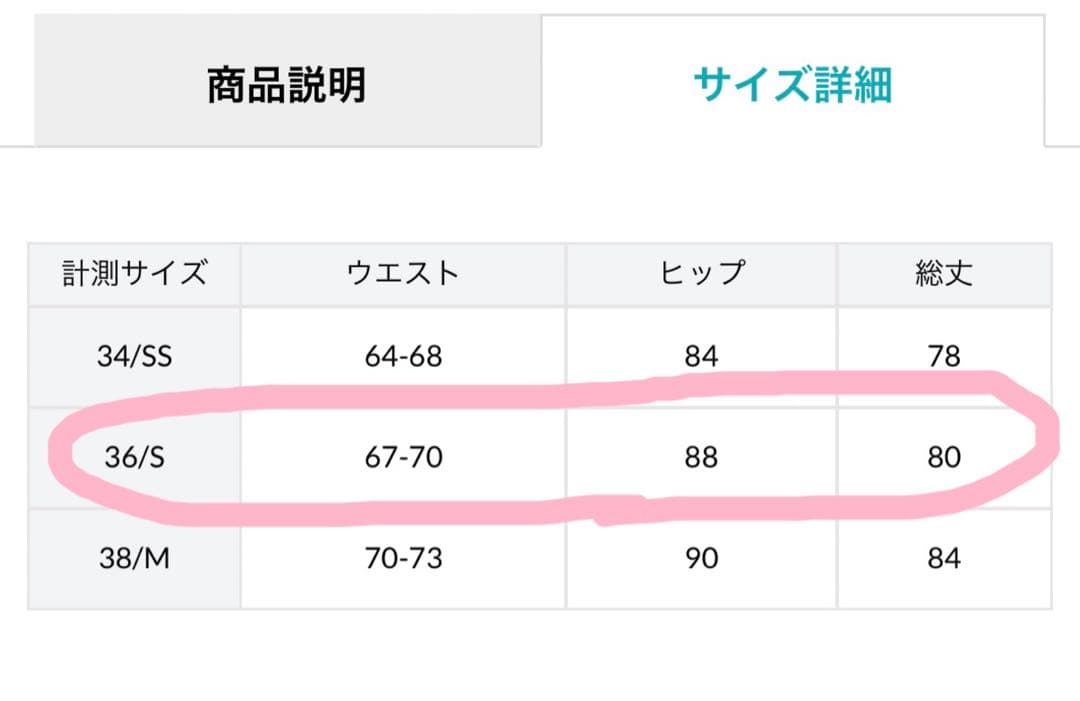Click the hip value 84

tap(702, 356)
